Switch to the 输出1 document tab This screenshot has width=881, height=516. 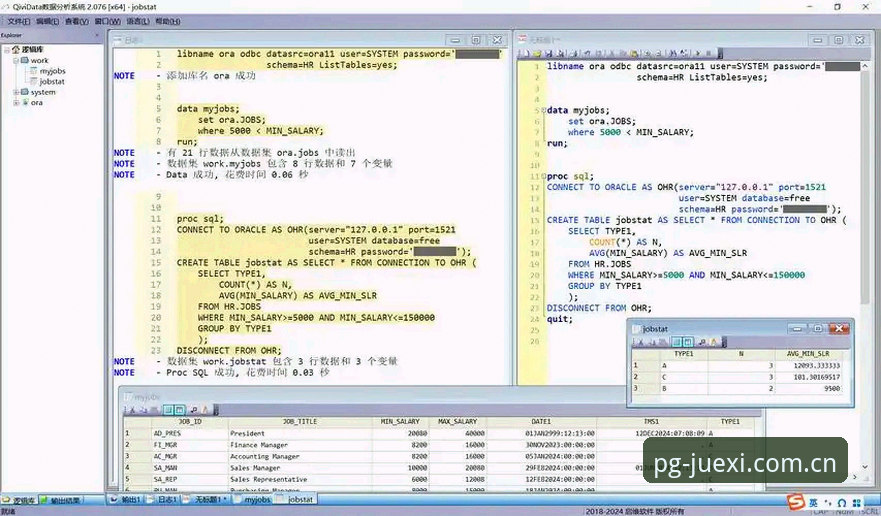click(126, 499)
